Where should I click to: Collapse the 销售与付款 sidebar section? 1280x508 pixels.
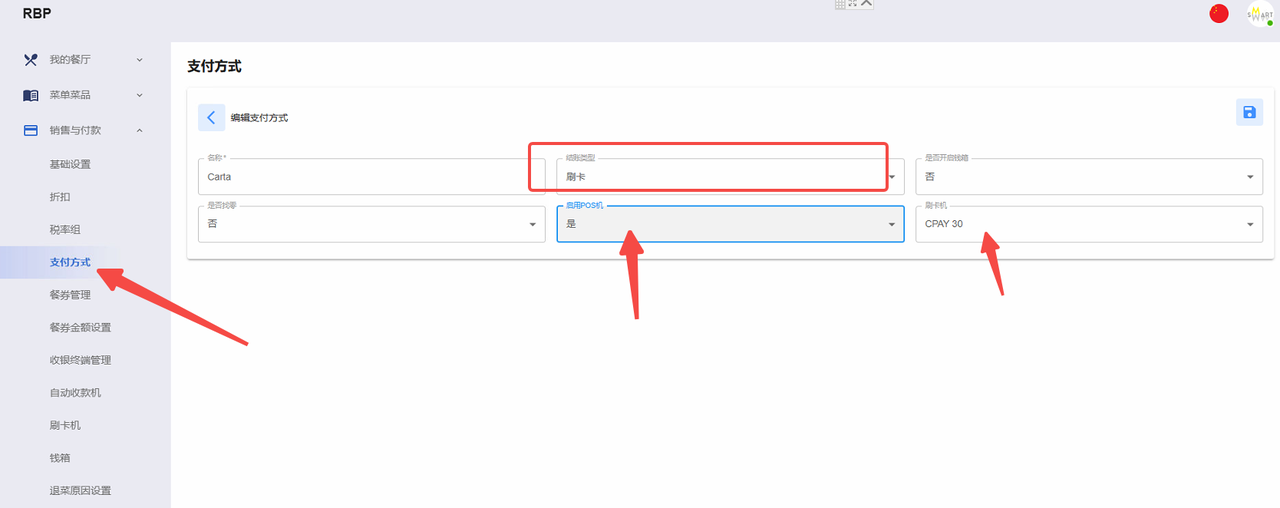139,130
